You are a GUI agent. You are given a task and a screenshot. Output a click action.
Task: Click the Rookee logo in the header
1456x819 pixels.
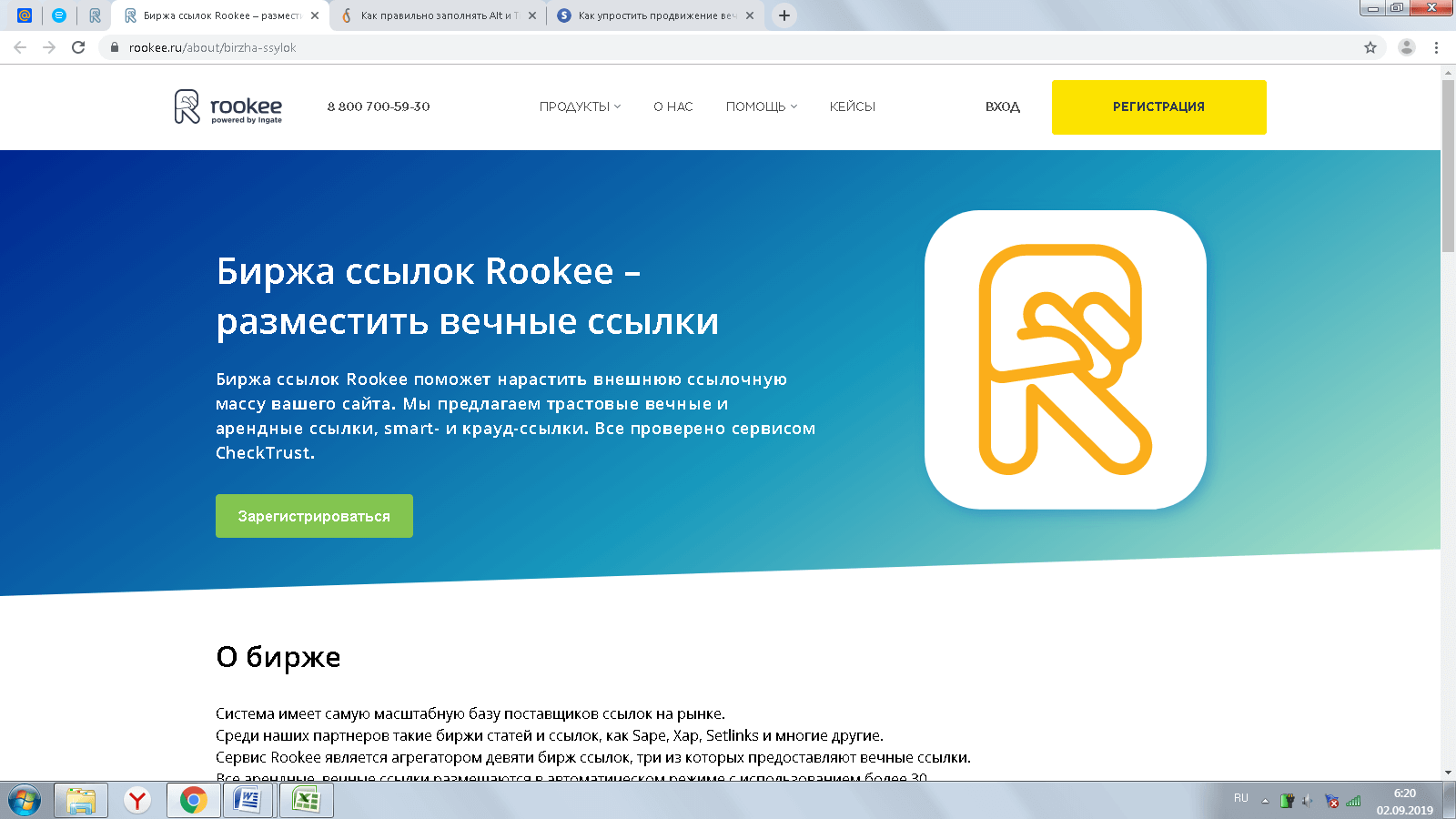227,106
